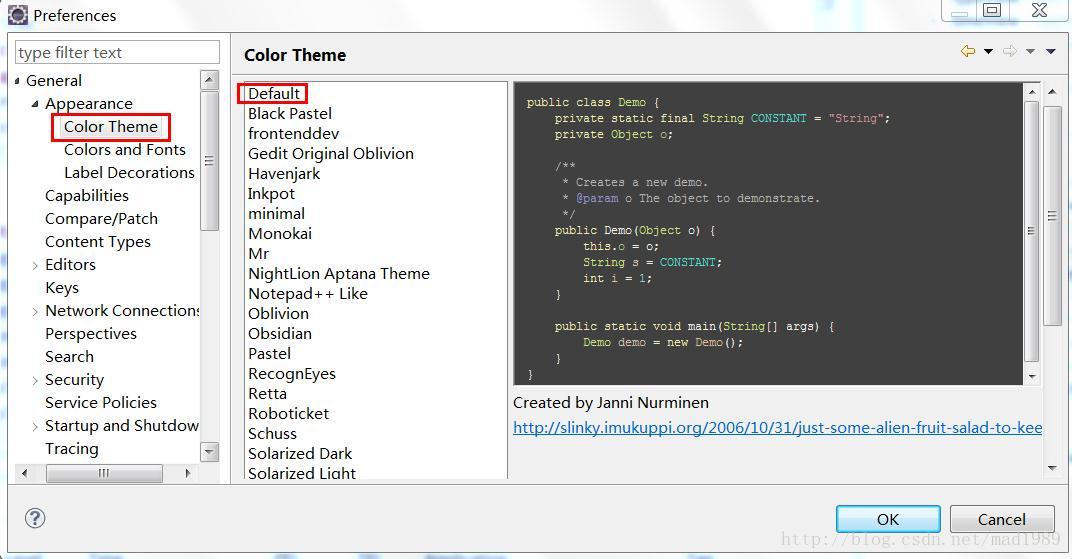This screenshot has height=559, width=1072.
Task: Click tree scrollbar up arrow
Action: pyautogui.click(x=210, y=80)
